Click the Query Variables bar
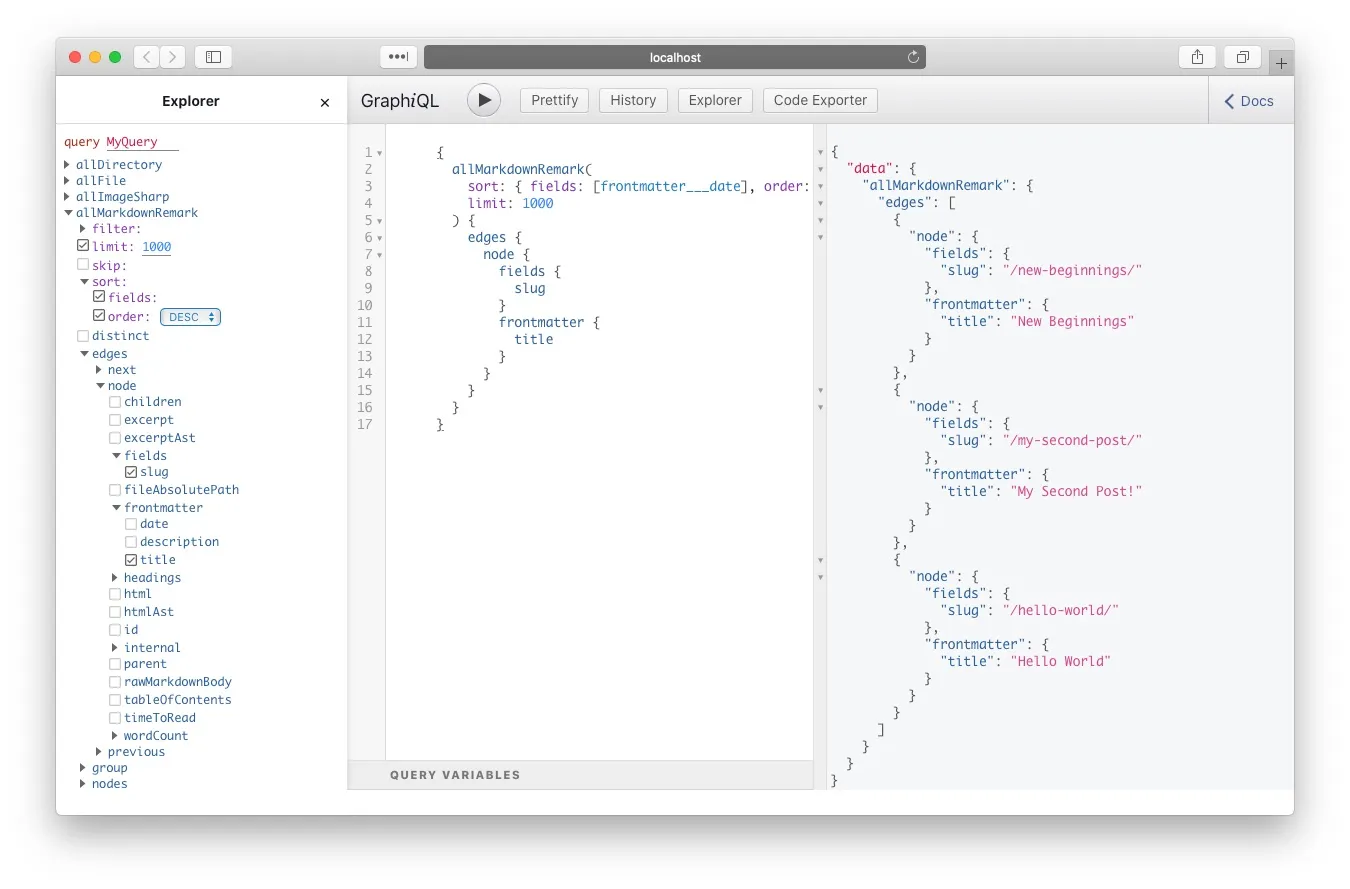Image resolution: width=1350 pixels, height=889 pixels. point(455,775)
